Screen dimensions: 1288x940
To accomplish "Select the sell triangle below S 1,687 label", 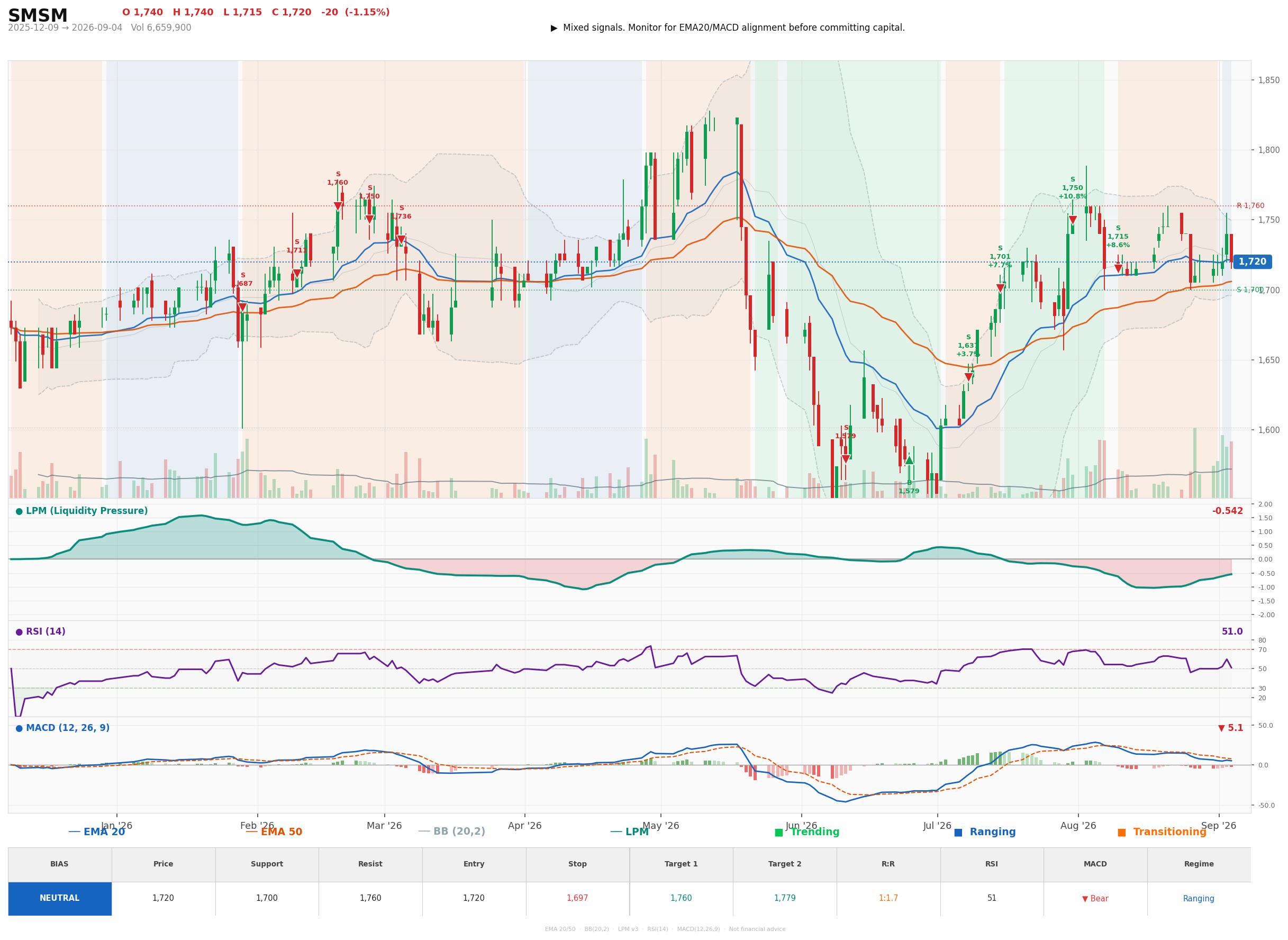I will [242, 308].
